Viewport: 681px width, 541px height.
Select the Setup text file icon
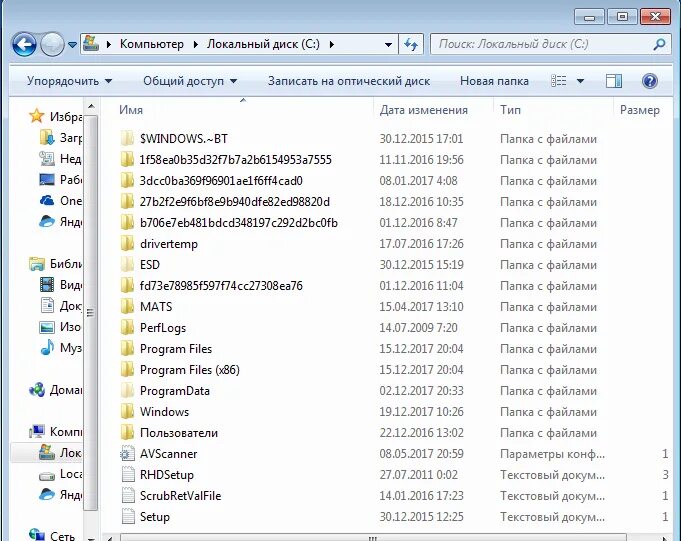point(128,517)
